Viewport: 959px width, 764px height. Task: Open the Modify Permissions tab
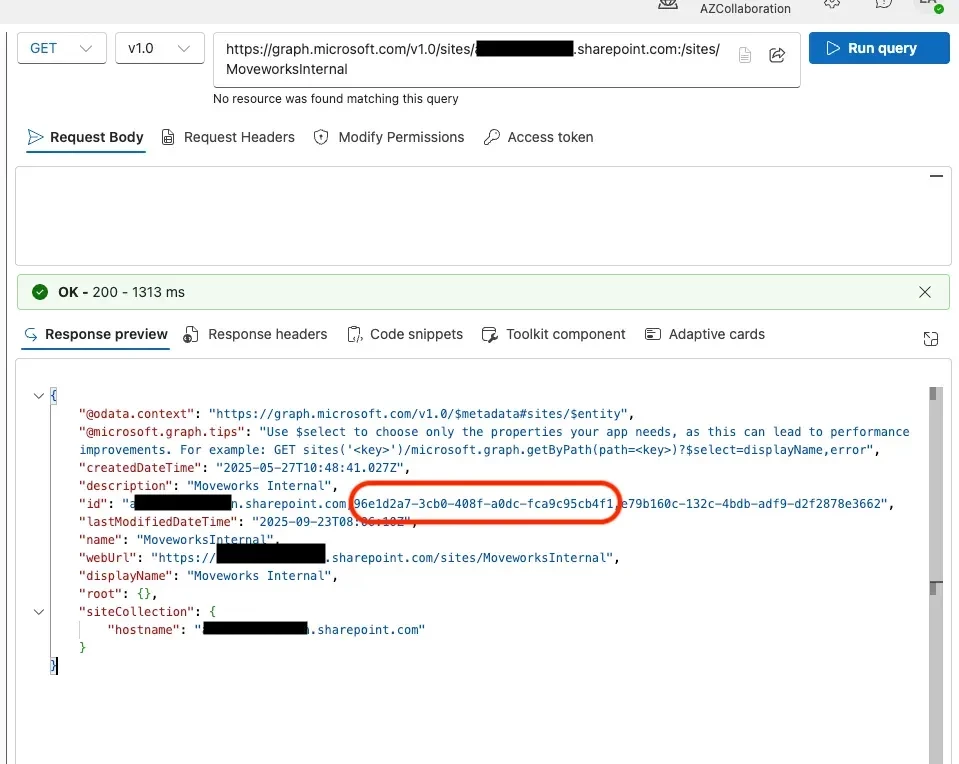[x=389, y=137]
